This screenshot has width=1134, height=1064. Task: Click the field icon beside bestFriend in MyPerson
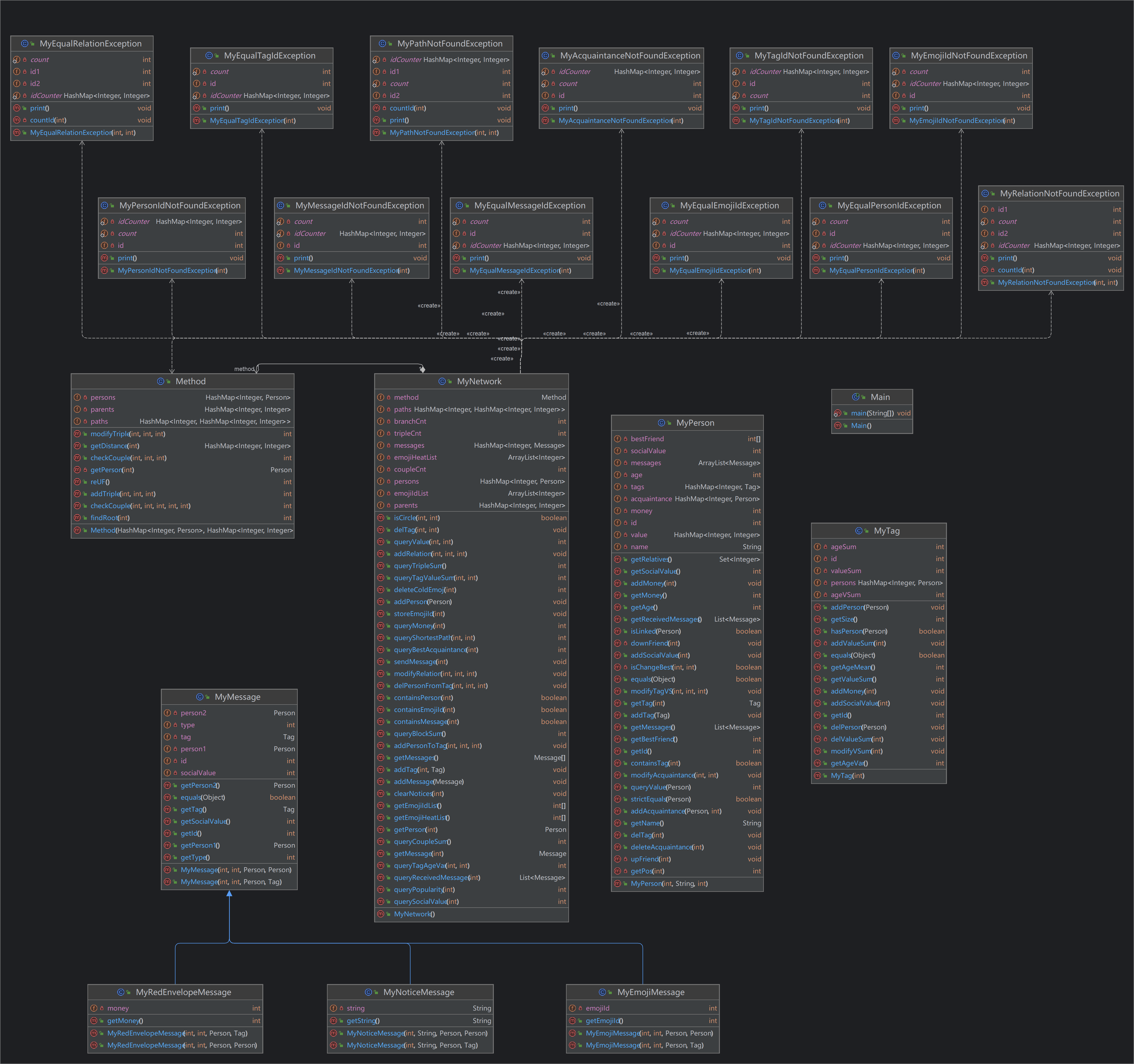click(x=617, y=439)
